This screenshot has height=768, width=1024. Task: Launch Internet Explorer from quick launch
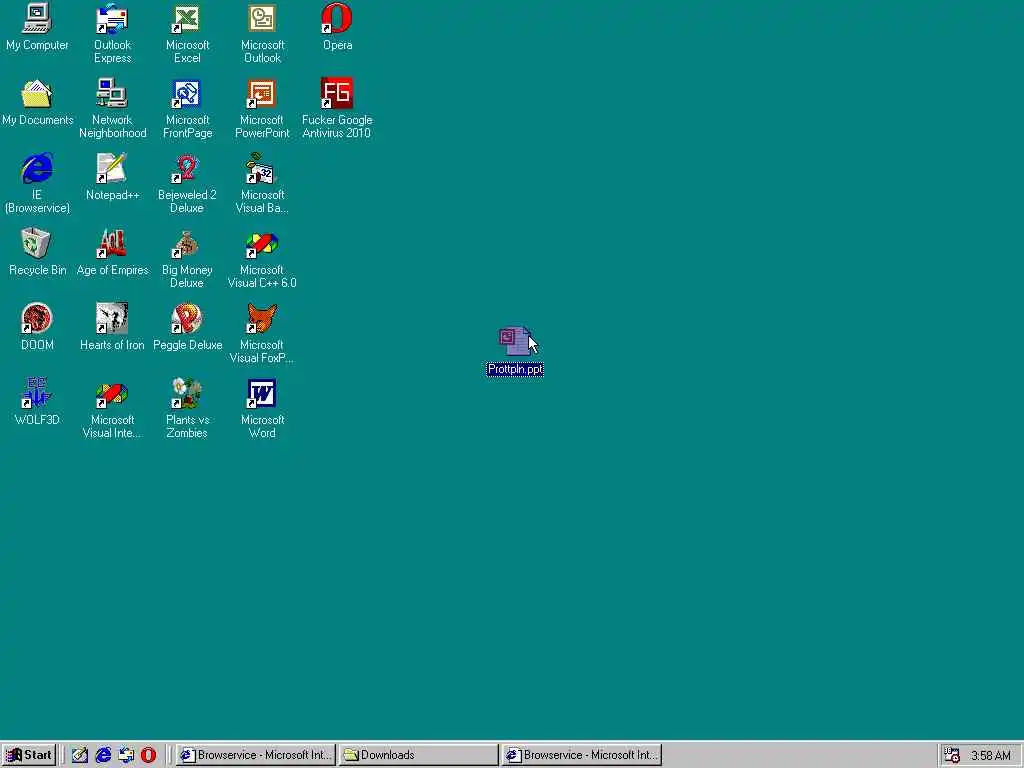pyautogui.click(x=103, y=755)
